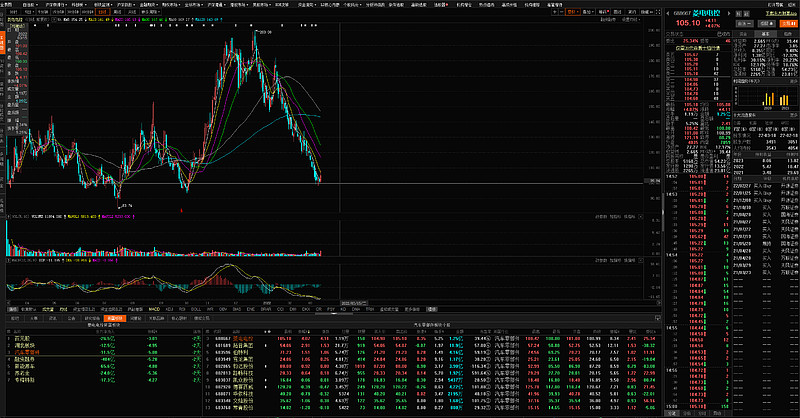This screenshot has width=800, height=418.
Task: Select the 汽车零部件 sector row
Action: tap(27, 351)
